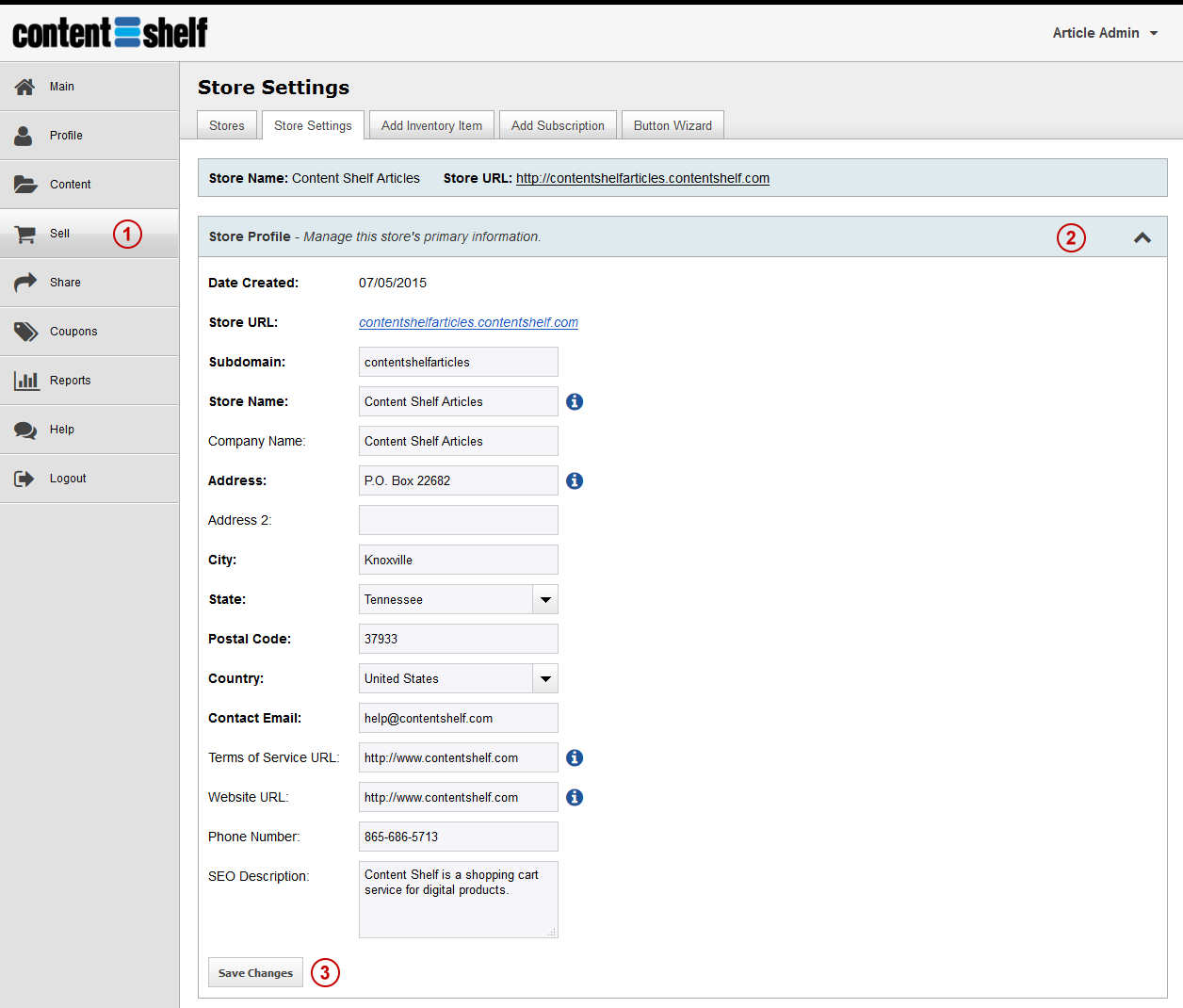Open Content in the sidebar
The height and width of the screenshot is (1008, 1183).
tap(89, 185)
